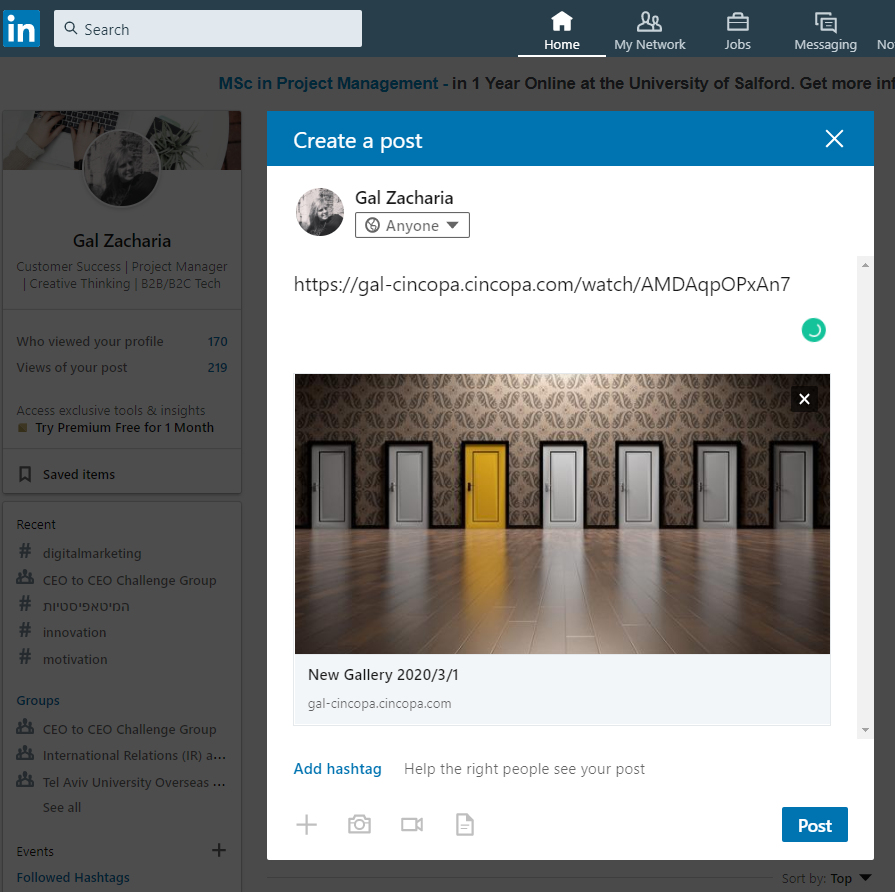Open the Anyone visibility dropdown

pyautogui.click(x=412, y=225)
